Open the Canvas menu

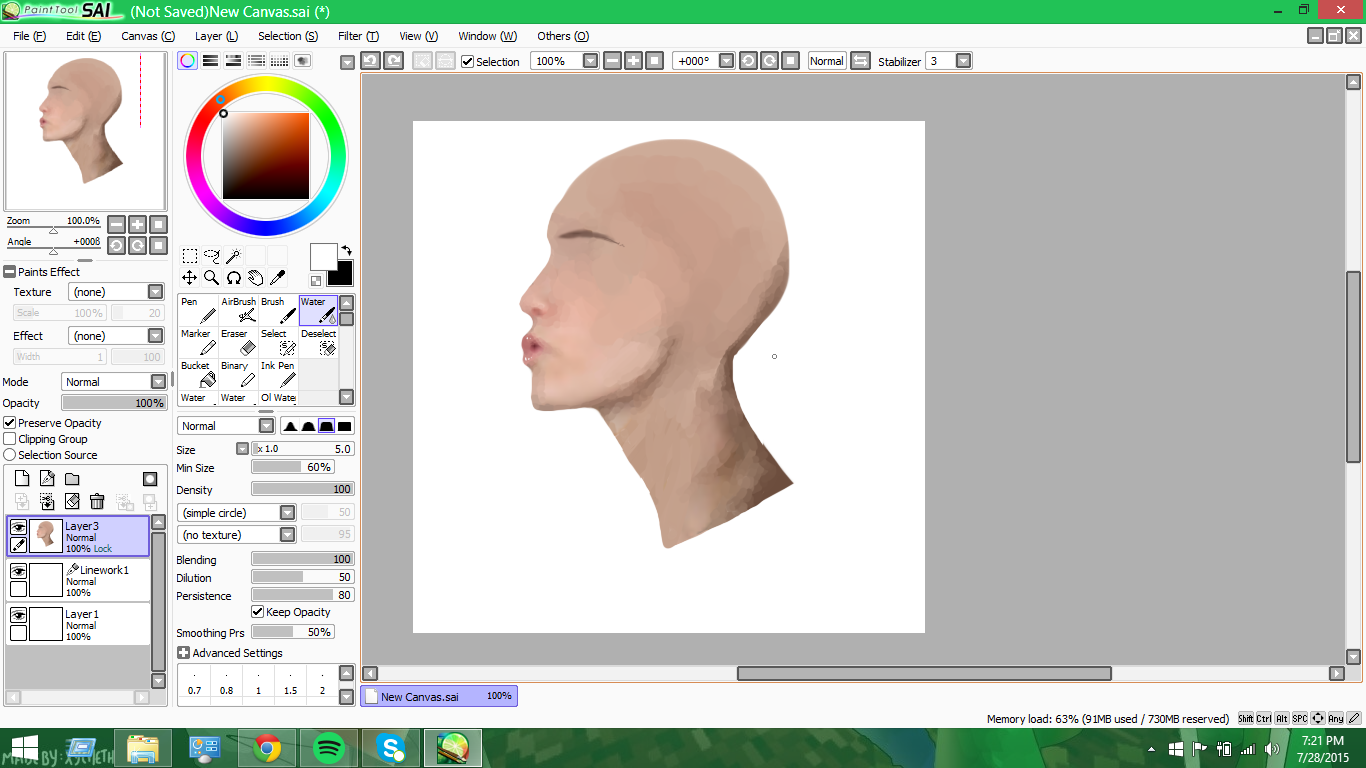(x=148, y=36)
